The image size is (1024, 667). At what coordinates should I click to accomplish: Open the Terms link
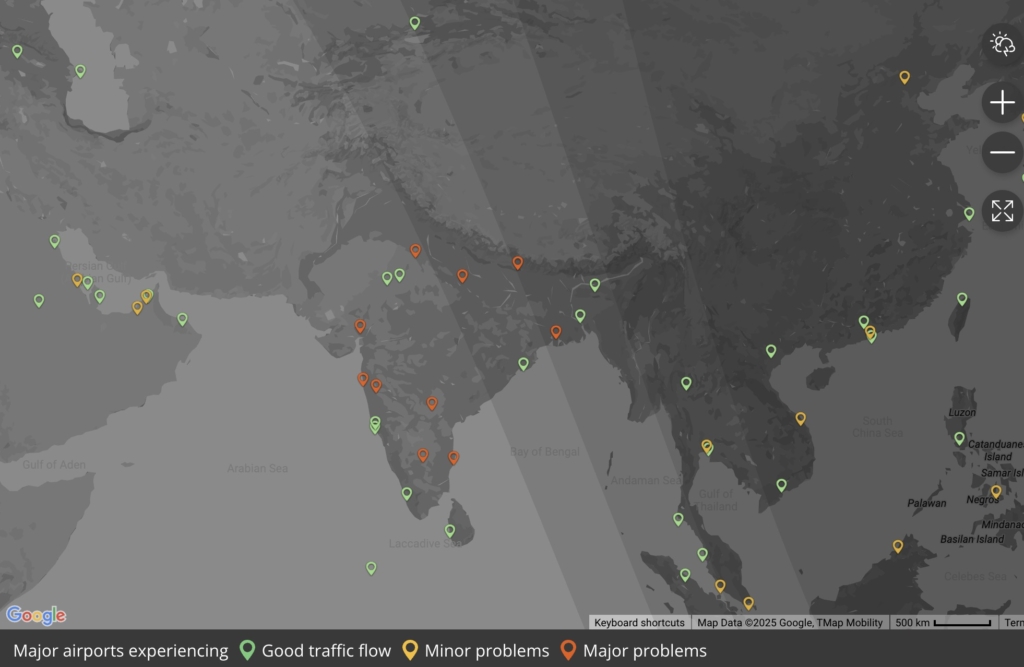point(1014,622)
